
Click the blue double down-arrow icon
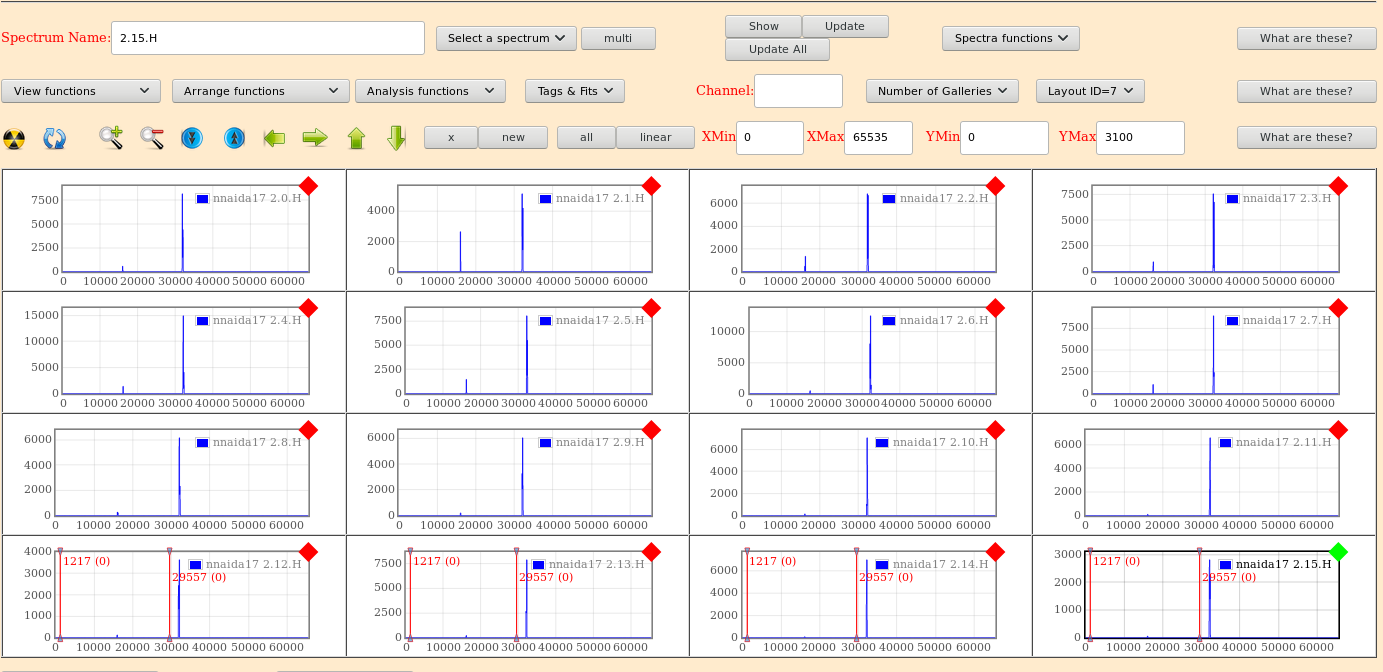pyautogui.click(x=192, y=138)
